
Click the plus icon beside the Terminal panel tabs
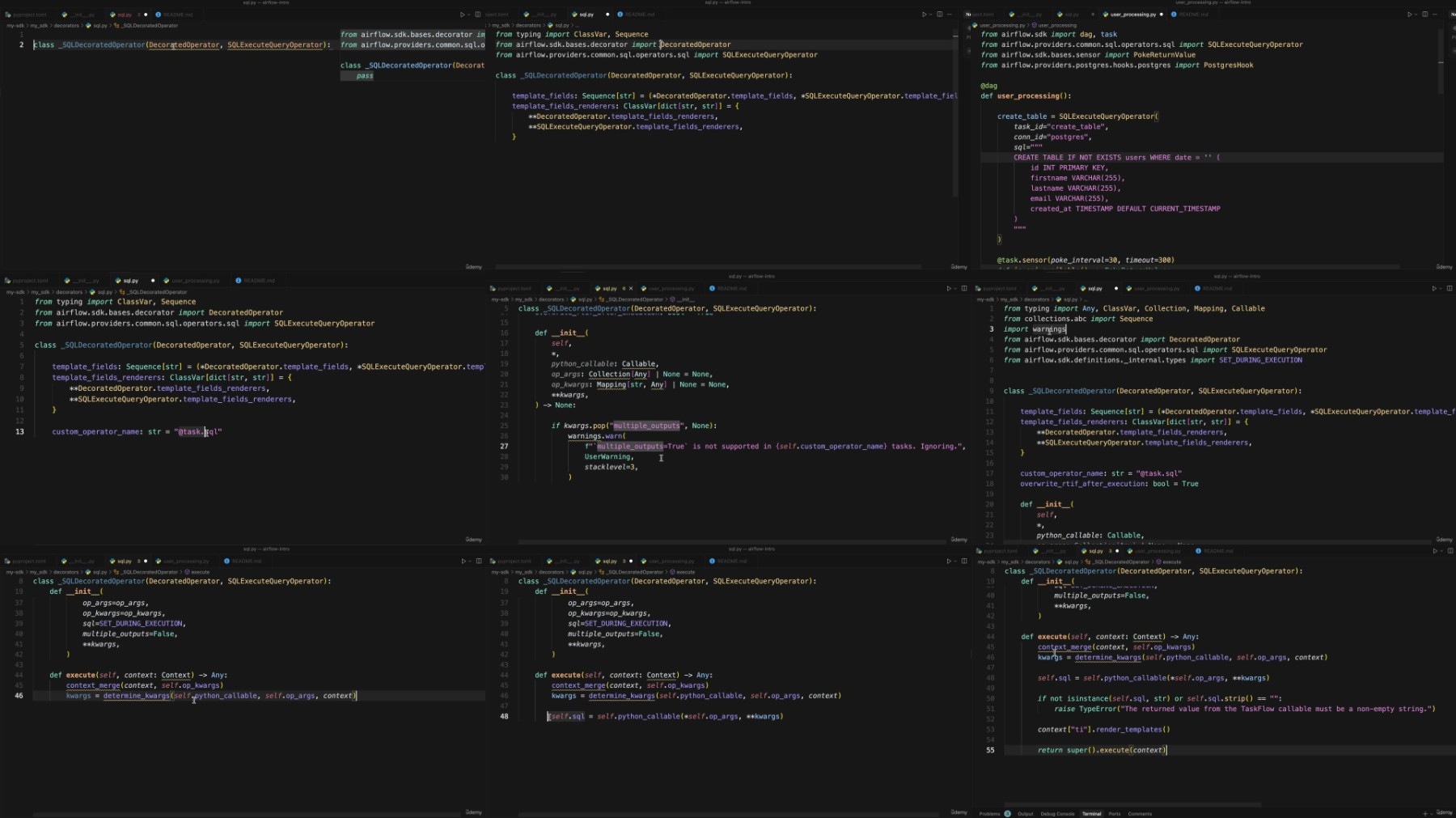[1425, 813]
